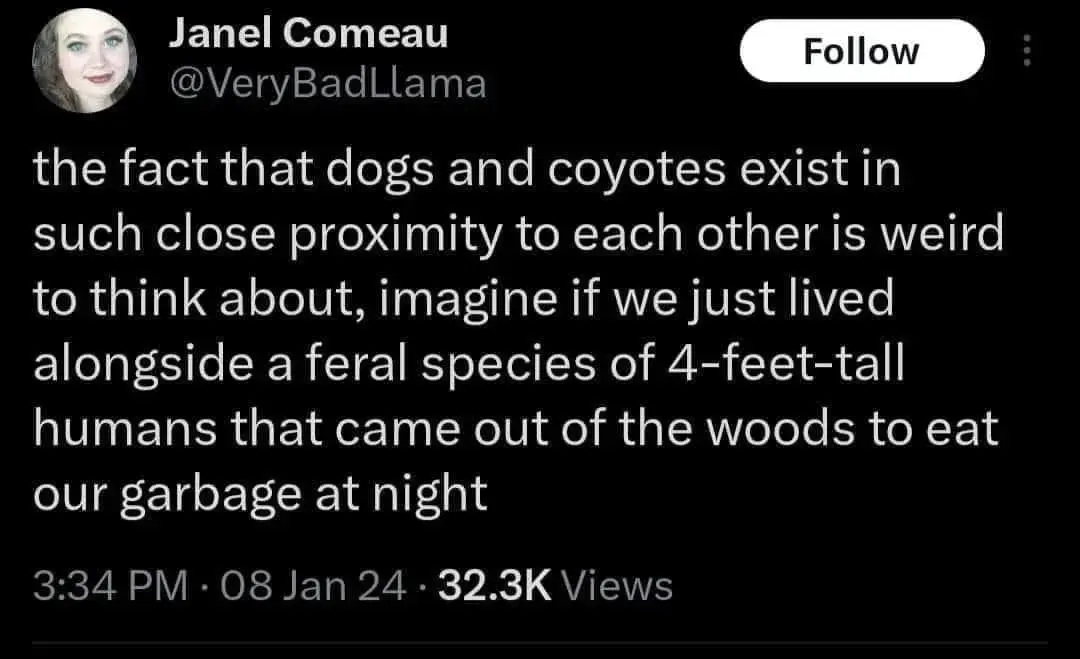1080x659 pixels.
Task: Open the three-dot more options menu
Action: (x=1027, y=51)
